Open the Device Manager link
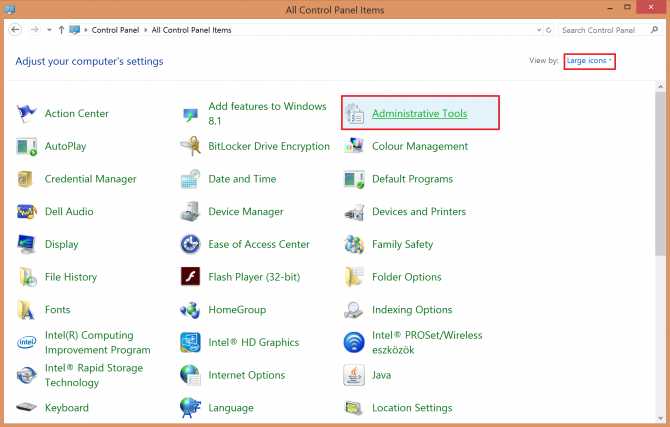 [246, 212]
